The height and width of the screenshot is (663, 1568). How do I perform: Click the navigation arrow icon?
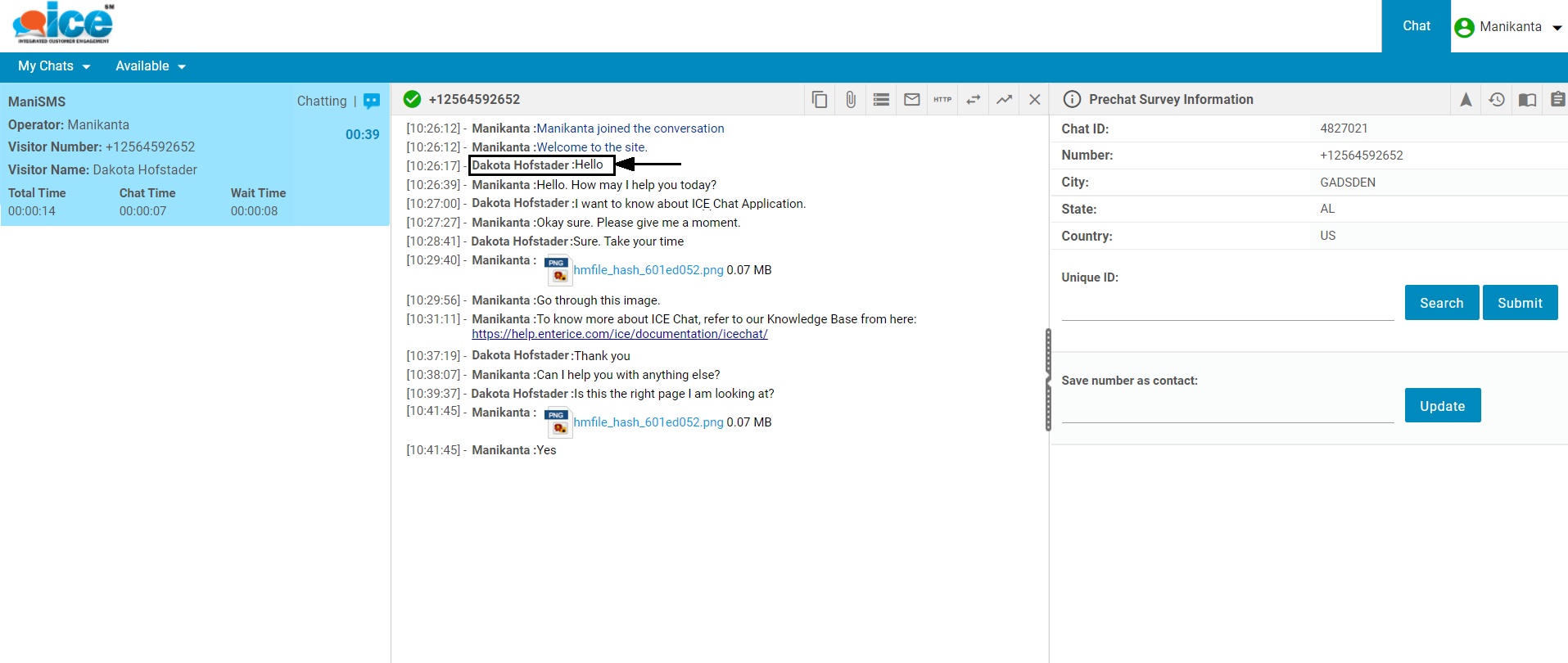[1466, 100]
